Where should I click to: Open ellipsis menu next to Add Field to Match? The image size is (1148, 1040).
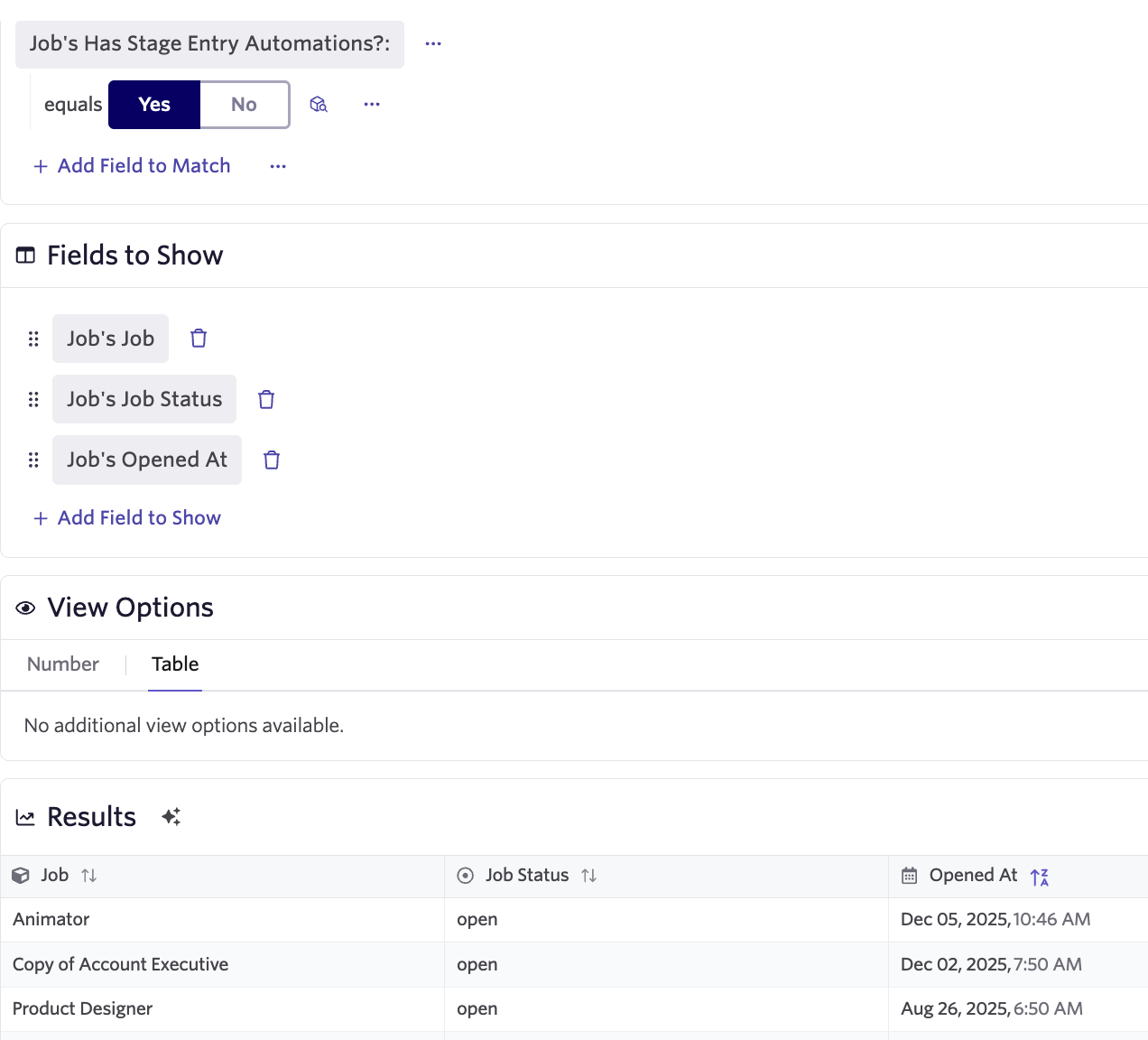pos(278,166)
